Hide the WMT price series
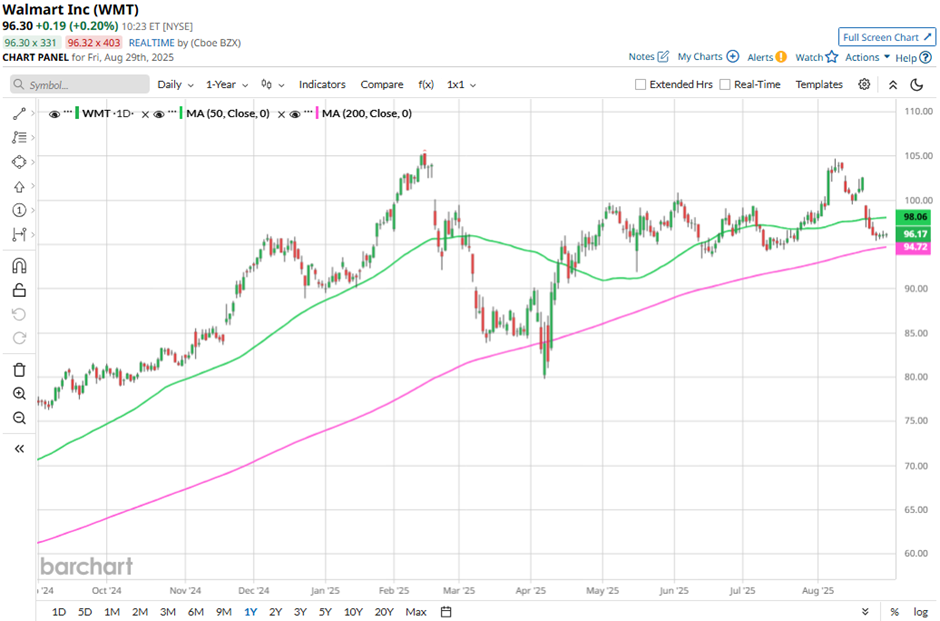Image resolution: width=940 pixels, height=621 pixels. pyautogui.click(x=55, y=114)
